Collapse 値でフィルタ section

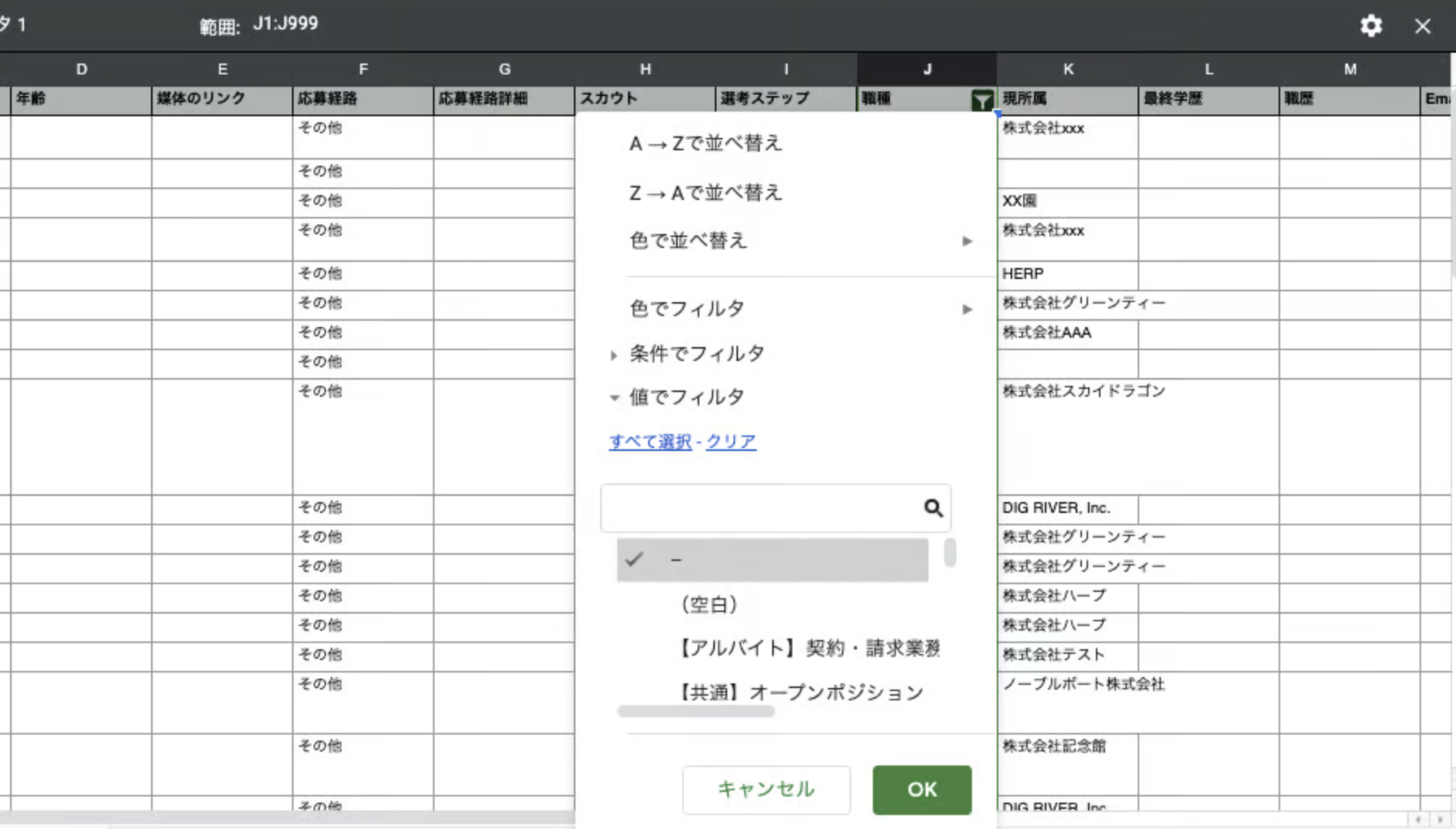coord(686,397)
